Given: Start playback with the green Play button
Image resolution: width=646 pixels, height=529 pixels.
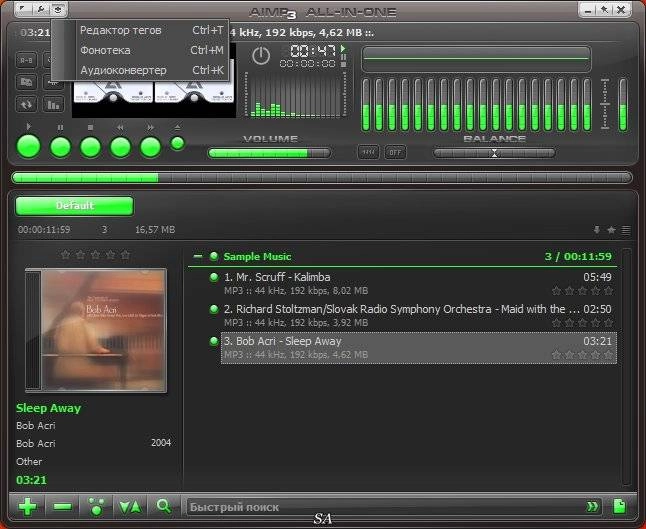Looking at the screenshot, I should pos(28,147).
